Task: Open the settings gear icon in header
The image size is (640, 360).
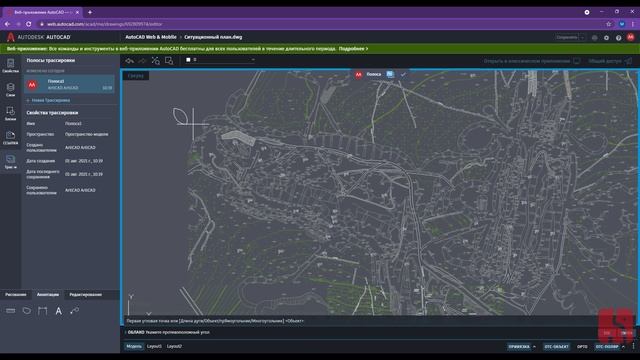Action: coord(607,38)
